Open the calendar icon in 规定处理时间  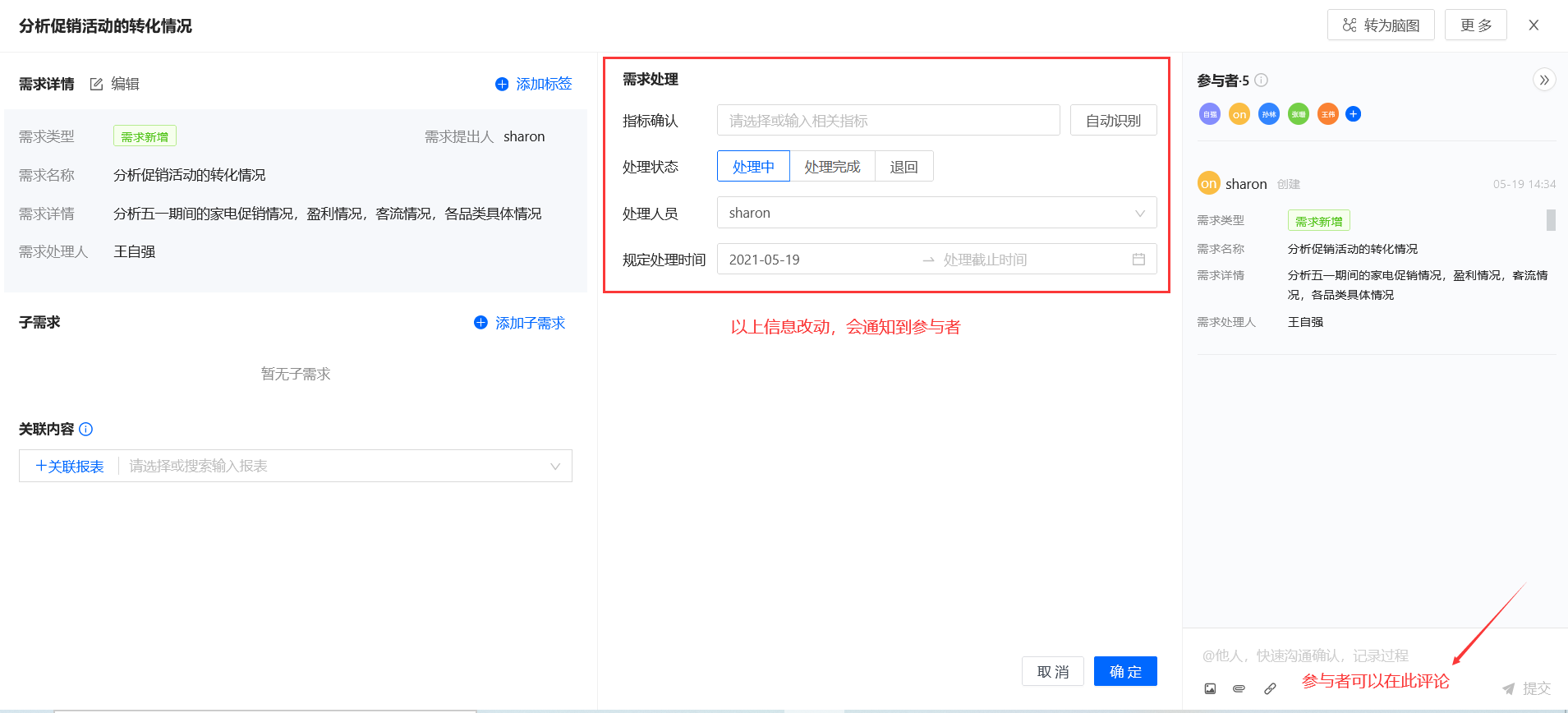[1138, 260]
